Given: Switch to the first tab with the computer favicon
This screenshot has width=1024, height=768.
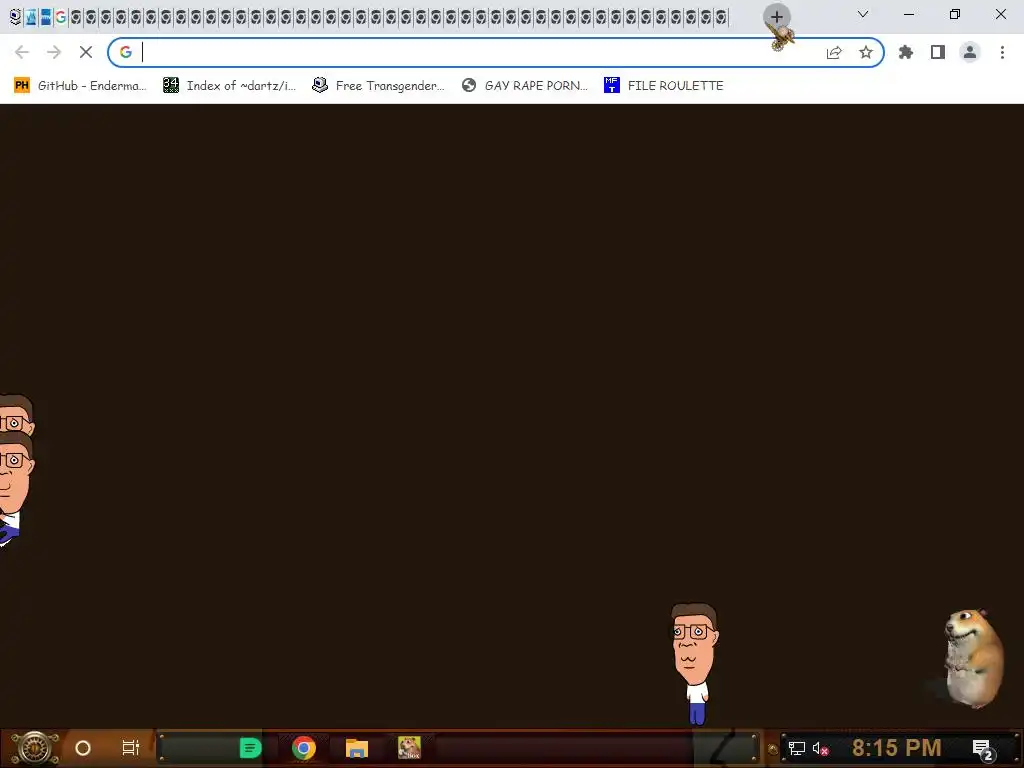Looking at the screenshot, I should pyautogui.click(x=15, y=17).
